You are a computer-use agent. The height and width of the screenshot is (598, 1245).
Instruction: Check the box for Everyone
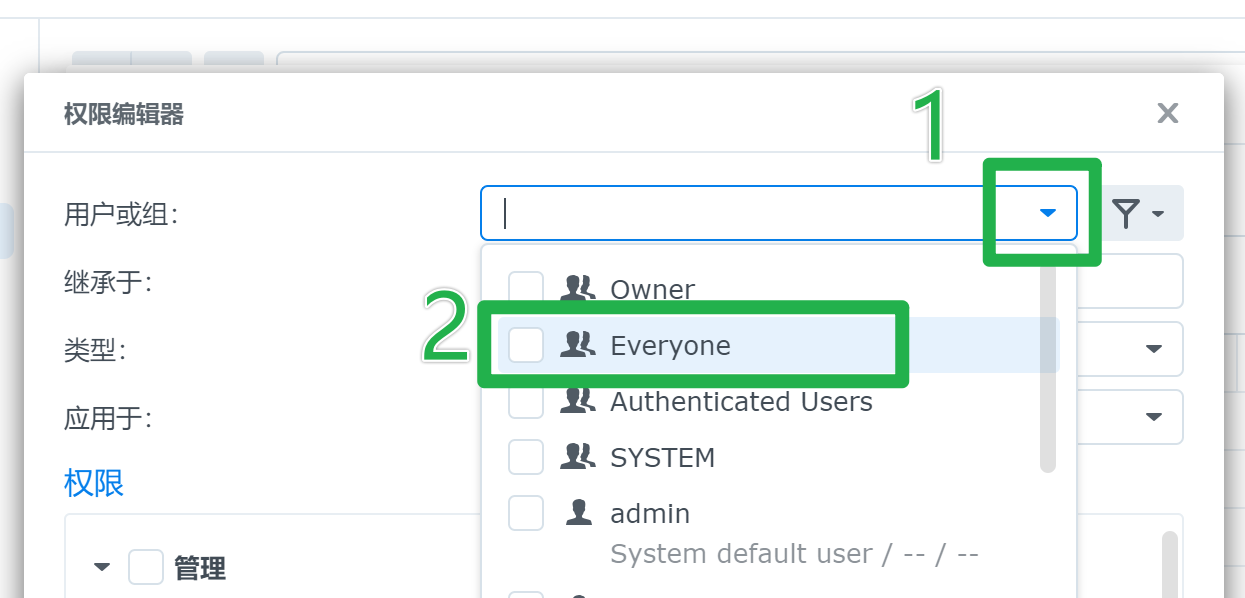pyautogui.click(x=526, y=345)
